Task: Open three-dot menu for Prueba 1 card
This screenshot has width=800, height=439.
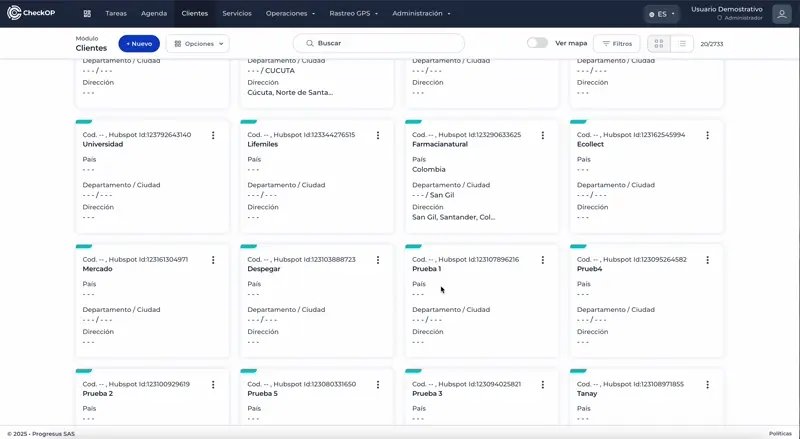Action: click(x=543, y=260)
